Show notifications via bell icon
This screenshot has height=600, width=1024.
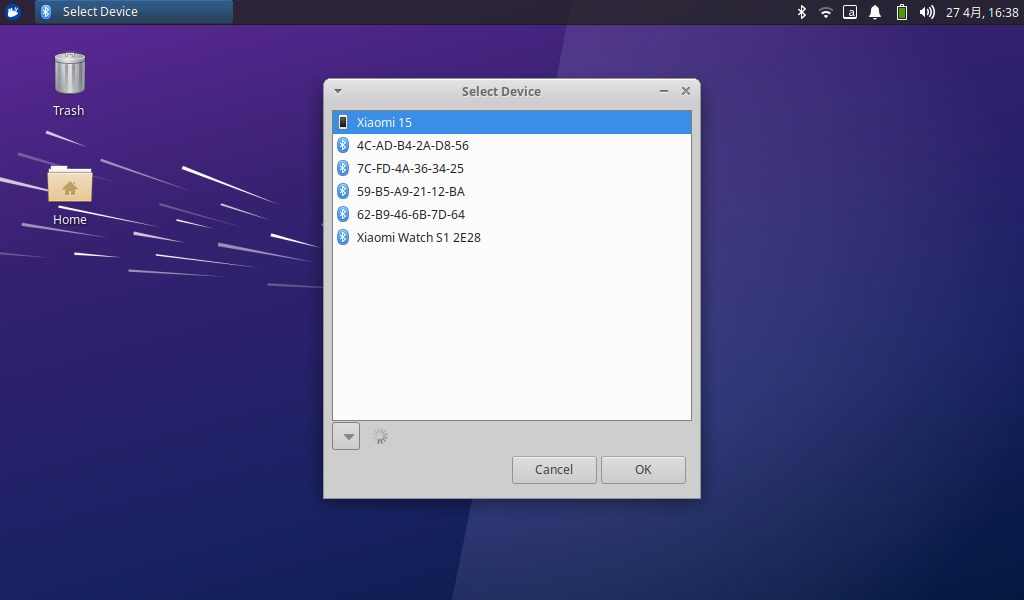[875, 12]
